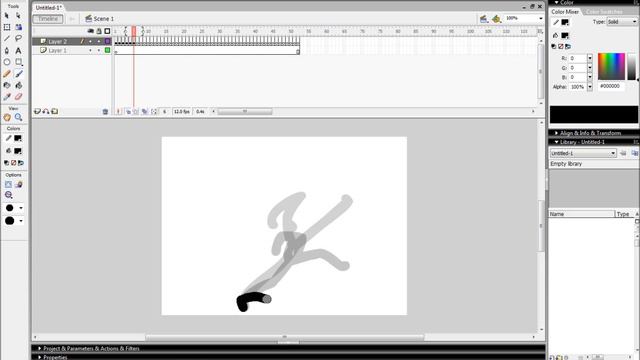Click the No Color icon in Tools
This screenshot has height=360, width=640.
click(13, 163)
